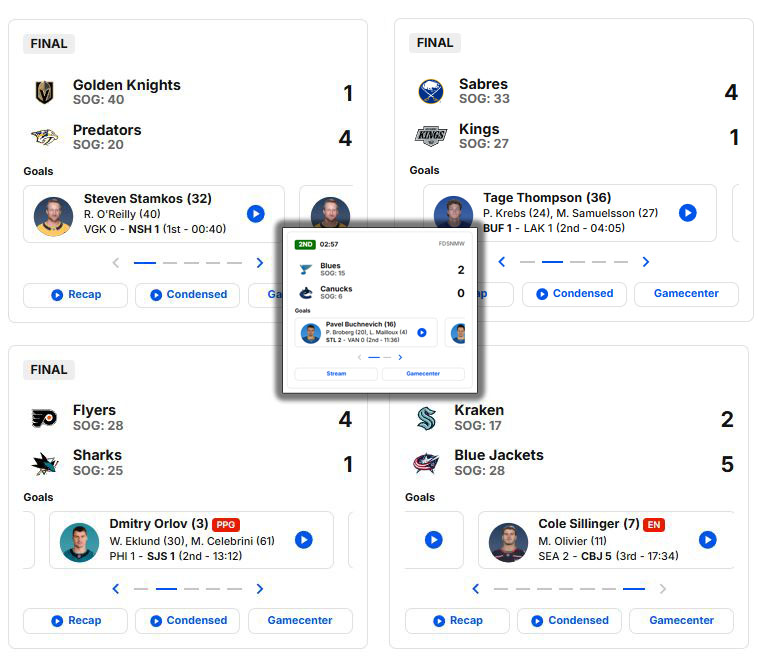
Task: Open Condensed game for Golden Knights vs Predators
Action: click(188, 295)
